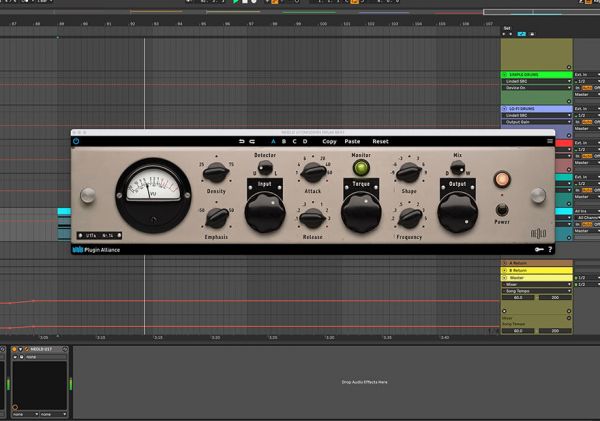Click the Emphasis knob
The height and width of the screenshot is (421, 600).
click(217, 217)
